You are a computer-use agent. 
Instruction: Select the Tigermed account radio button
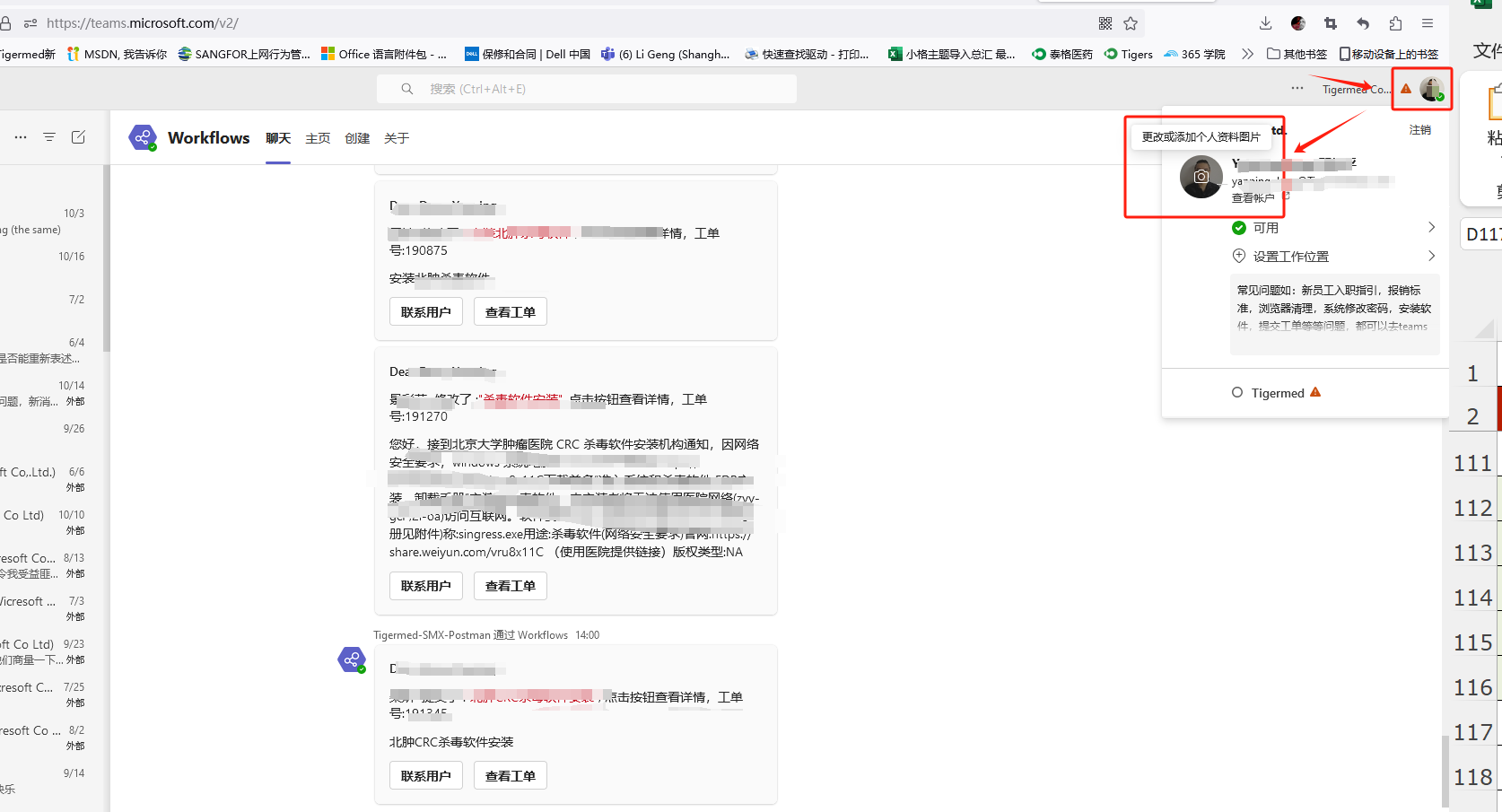pyautogui.click(x=1237, y=393)
